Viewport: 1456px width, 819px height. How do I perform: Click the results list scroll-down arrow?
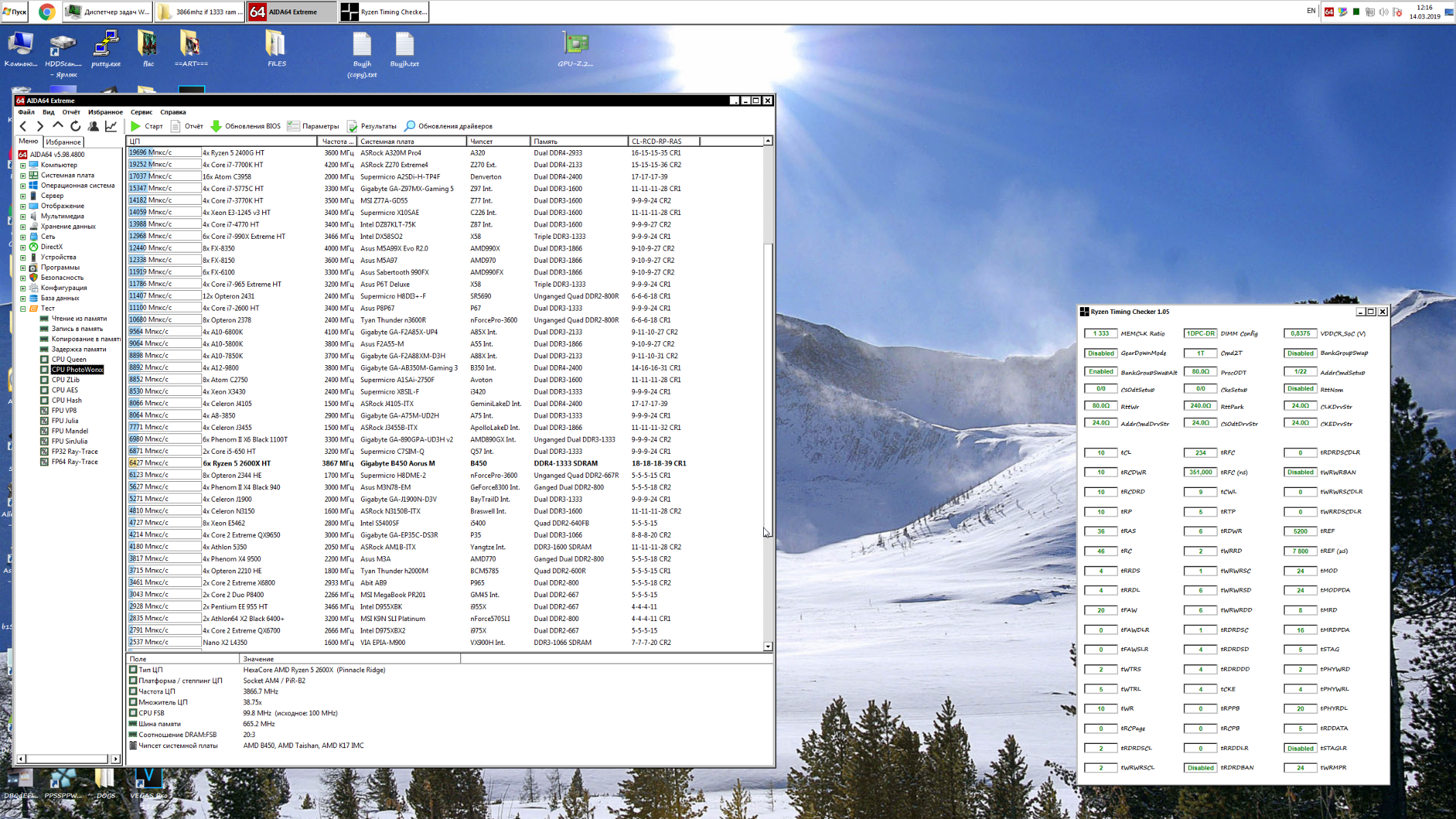pos(768,646)
